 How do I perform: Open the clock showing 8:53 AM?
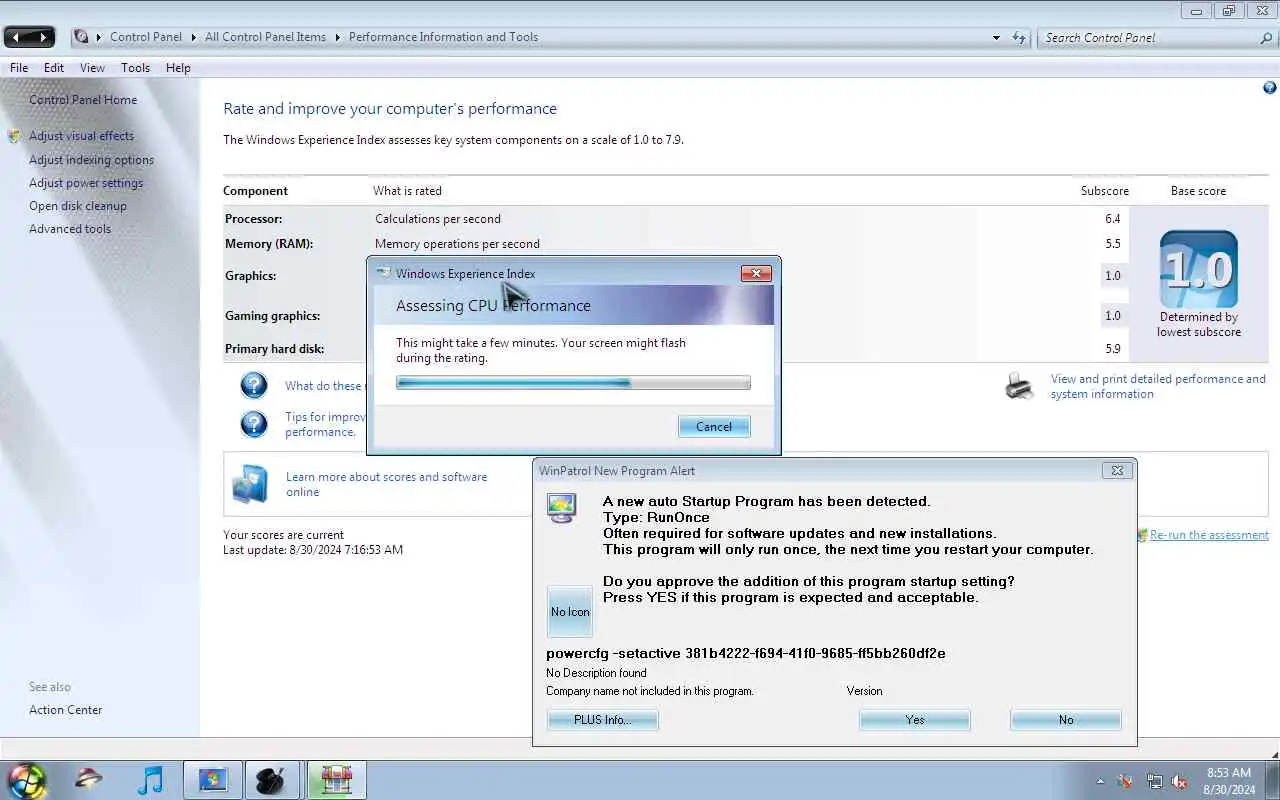tap(1229, 781)
